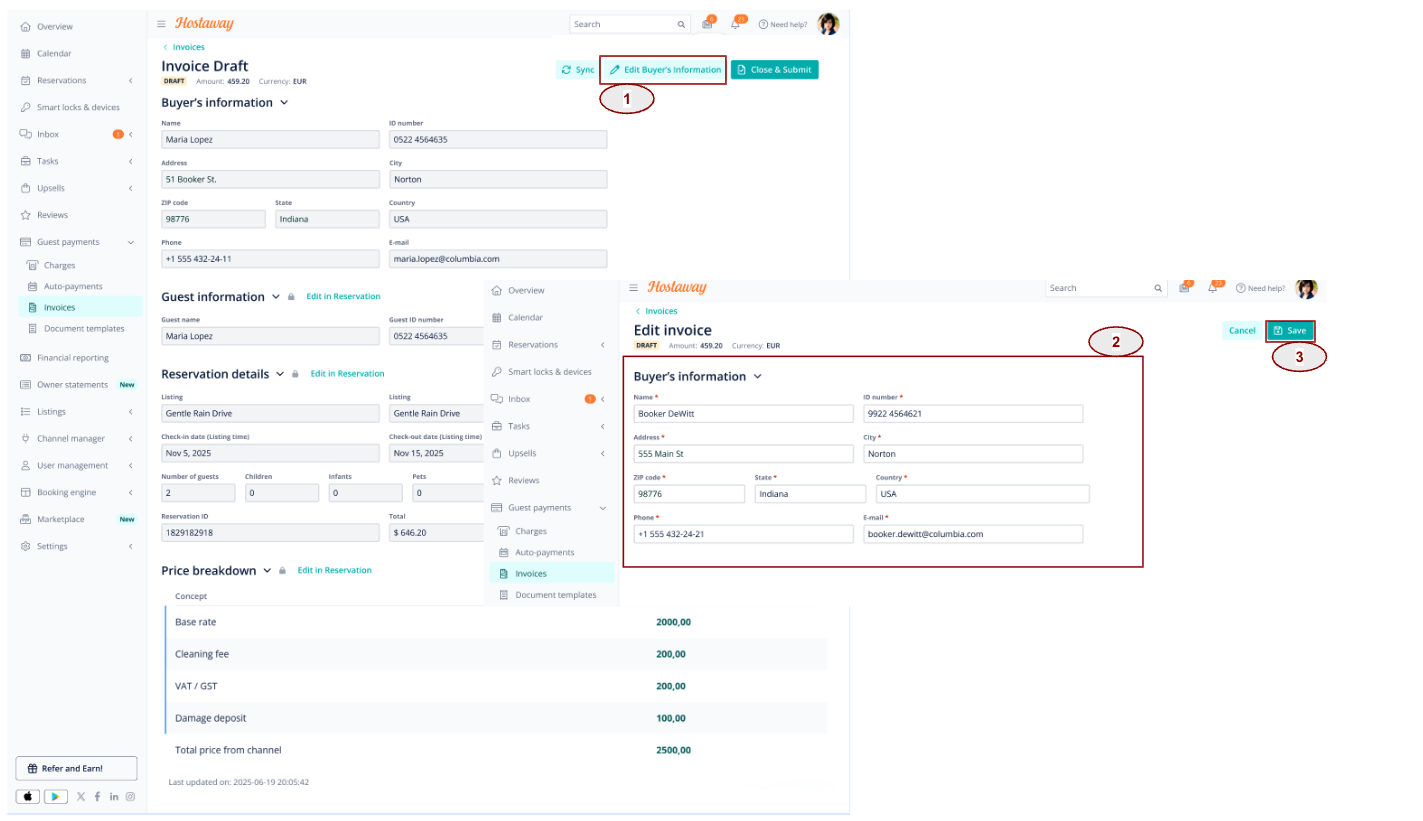Open the LinkedIn social link
This screenshot has height=821, width=1423.
[114, 796]
